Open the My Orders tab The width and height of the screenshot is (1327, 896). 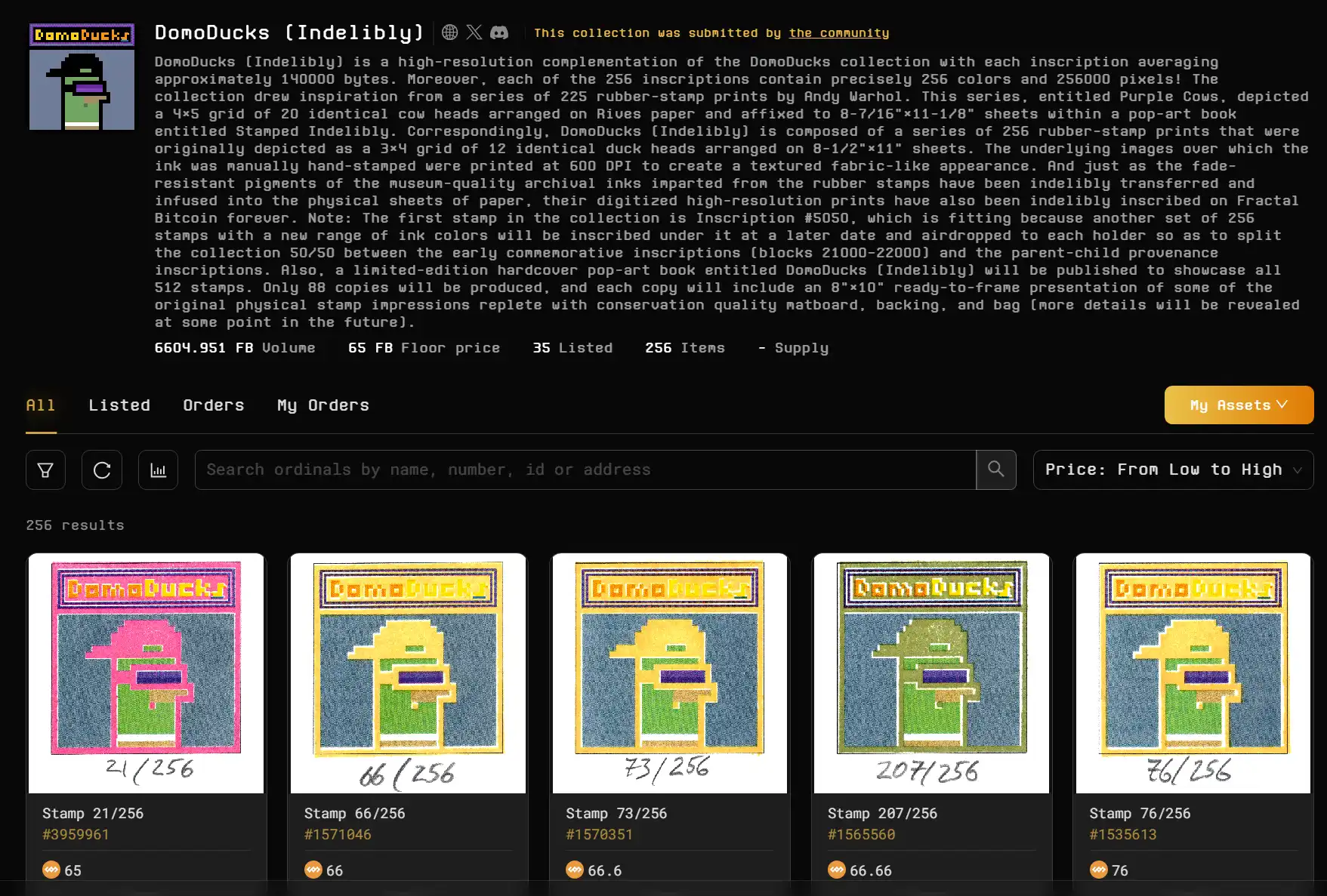click(322, 405)
